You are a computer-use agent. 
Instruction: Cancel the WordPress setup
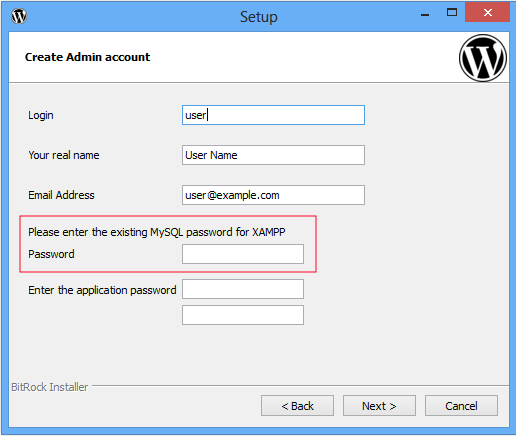(461, 406)
